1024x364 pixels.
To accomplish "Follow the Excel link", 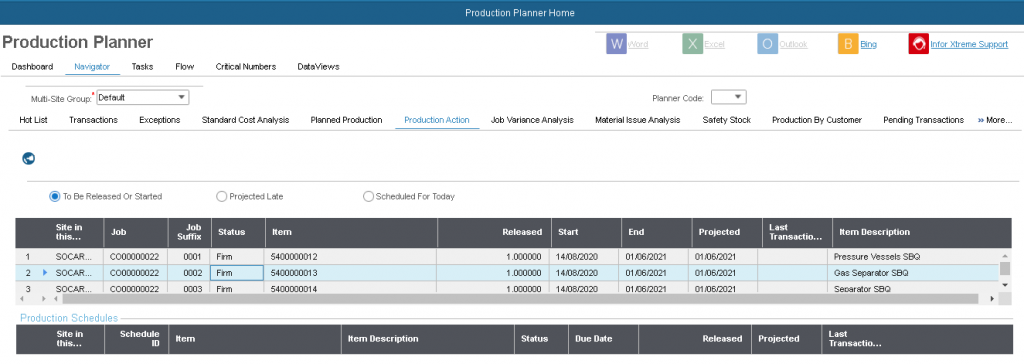I will 714,44.
